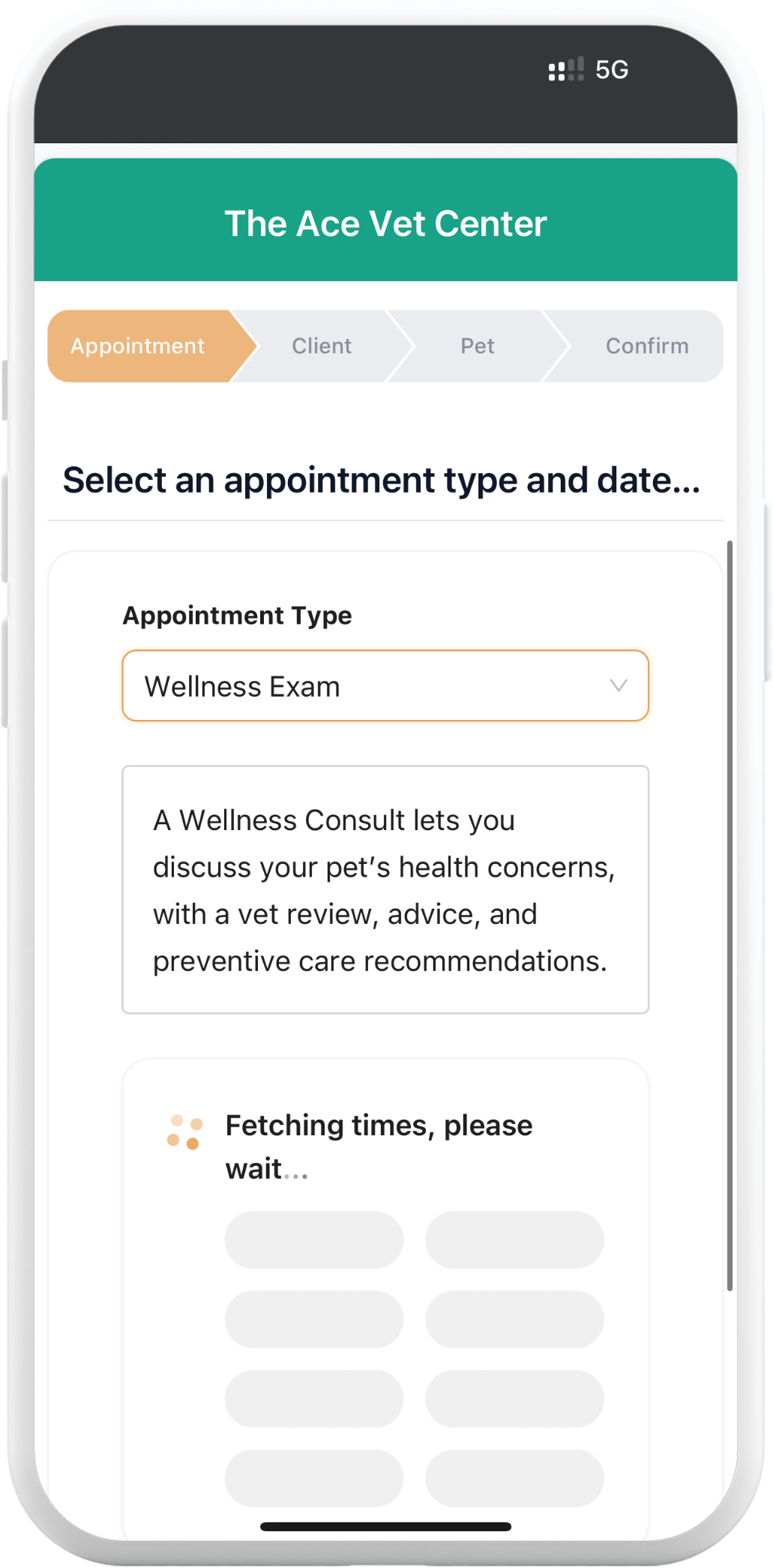Switch to the Pet step
The width and height of the screenshot is (773, 1568).
tap(477, 346)
